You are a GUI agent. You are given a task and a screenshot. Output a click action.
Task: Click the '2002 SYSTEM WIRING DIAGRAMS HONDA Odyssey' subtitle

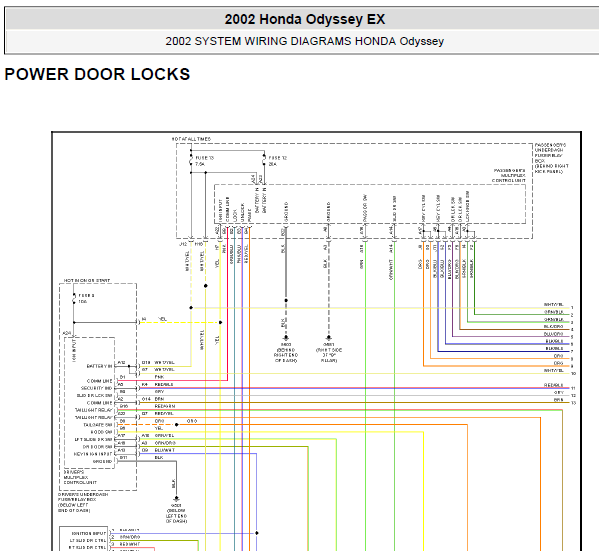pos(304,41)
